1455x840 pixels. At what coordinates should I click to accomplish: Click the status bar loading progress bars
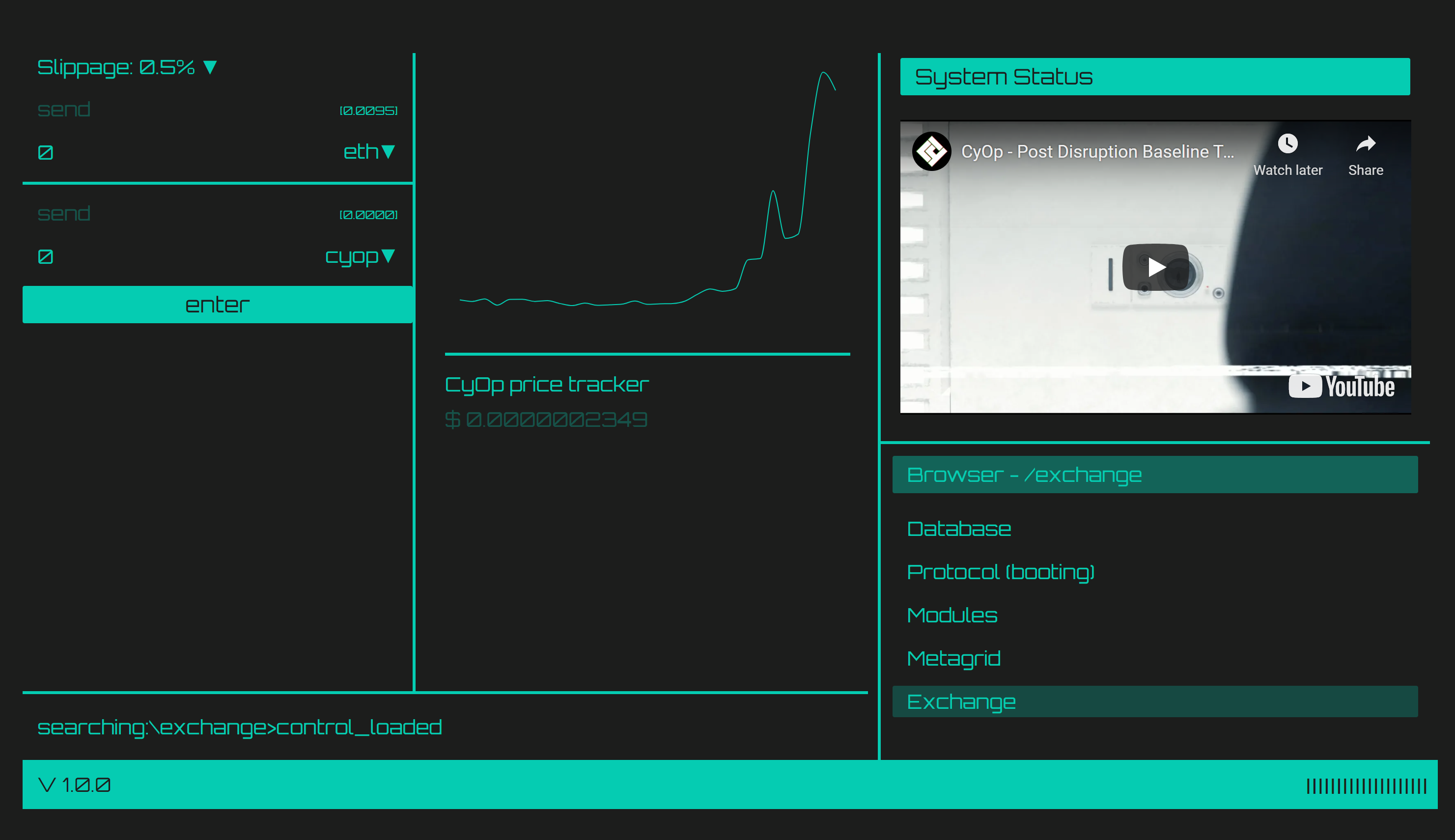[1366, 786]
